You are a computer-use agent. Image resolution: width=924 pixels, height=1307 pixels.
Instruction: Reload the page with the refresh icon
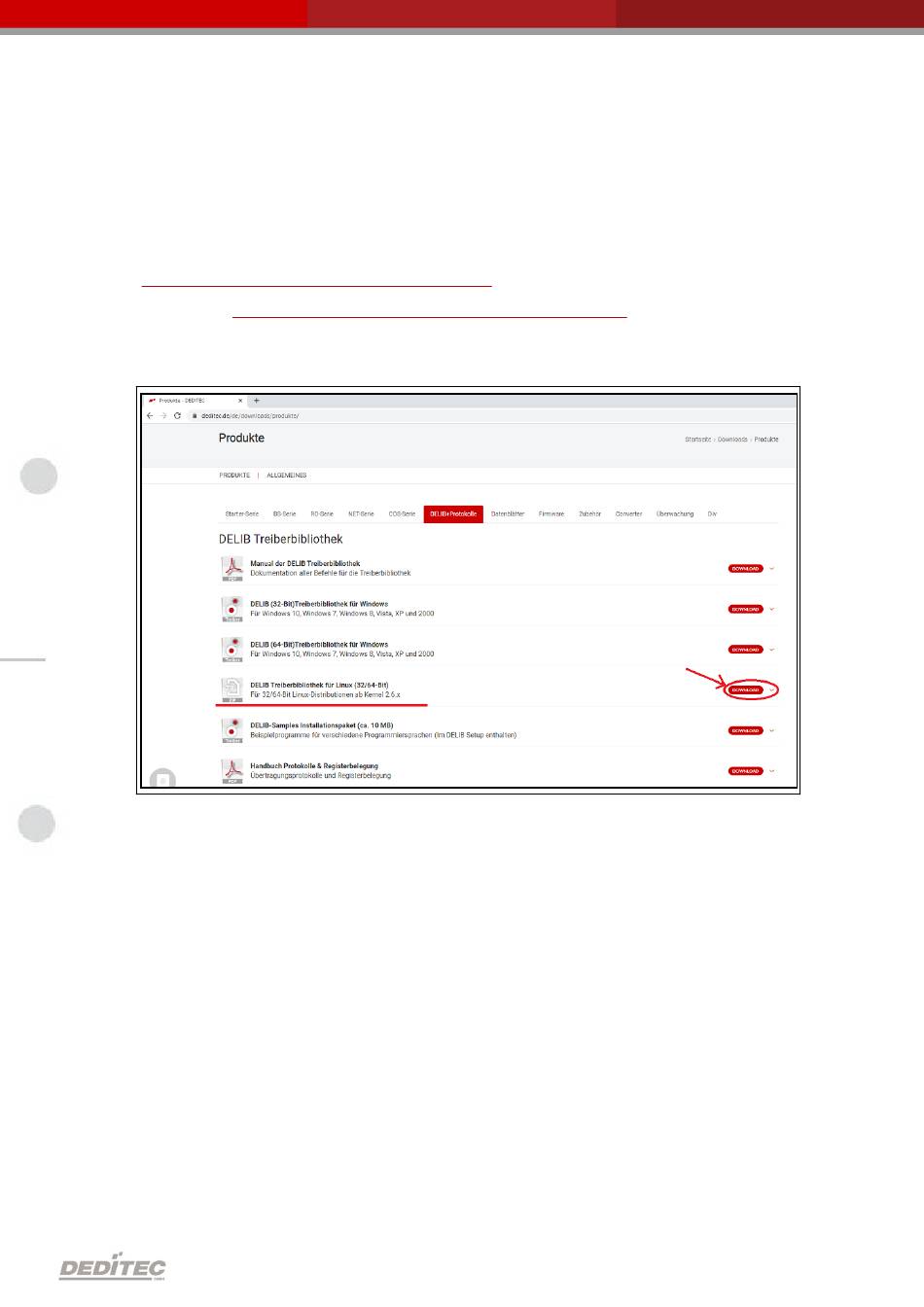click(177, 415)
